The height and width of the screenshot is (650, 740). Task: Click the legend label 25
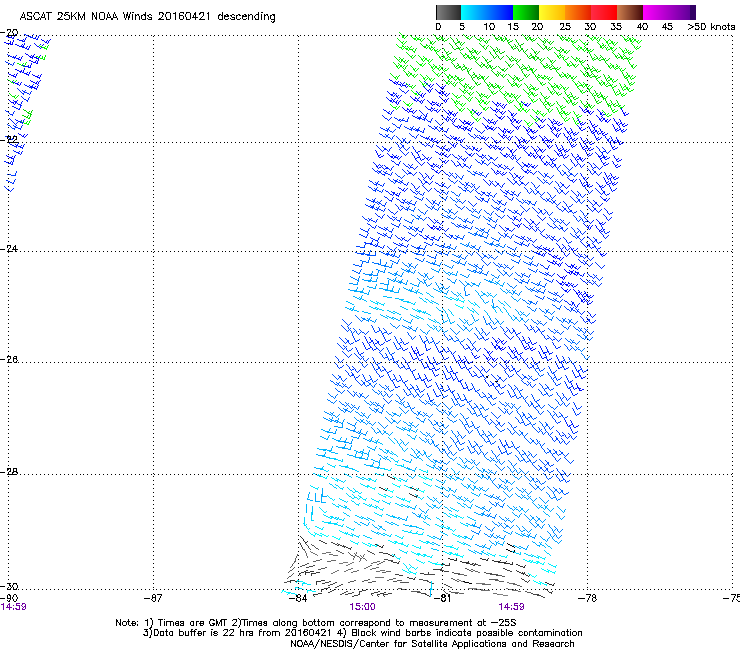point(565,27)
